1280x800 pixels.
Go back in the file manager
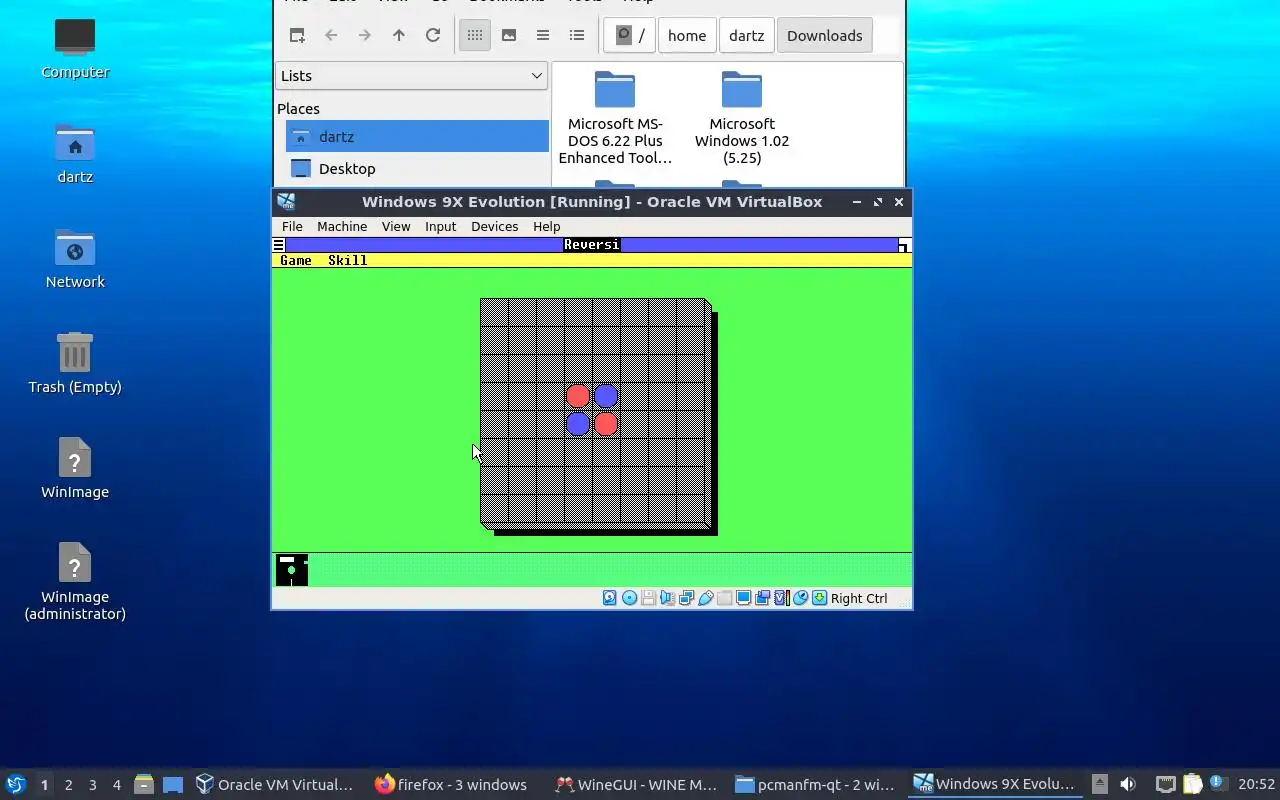click(331, 35)
